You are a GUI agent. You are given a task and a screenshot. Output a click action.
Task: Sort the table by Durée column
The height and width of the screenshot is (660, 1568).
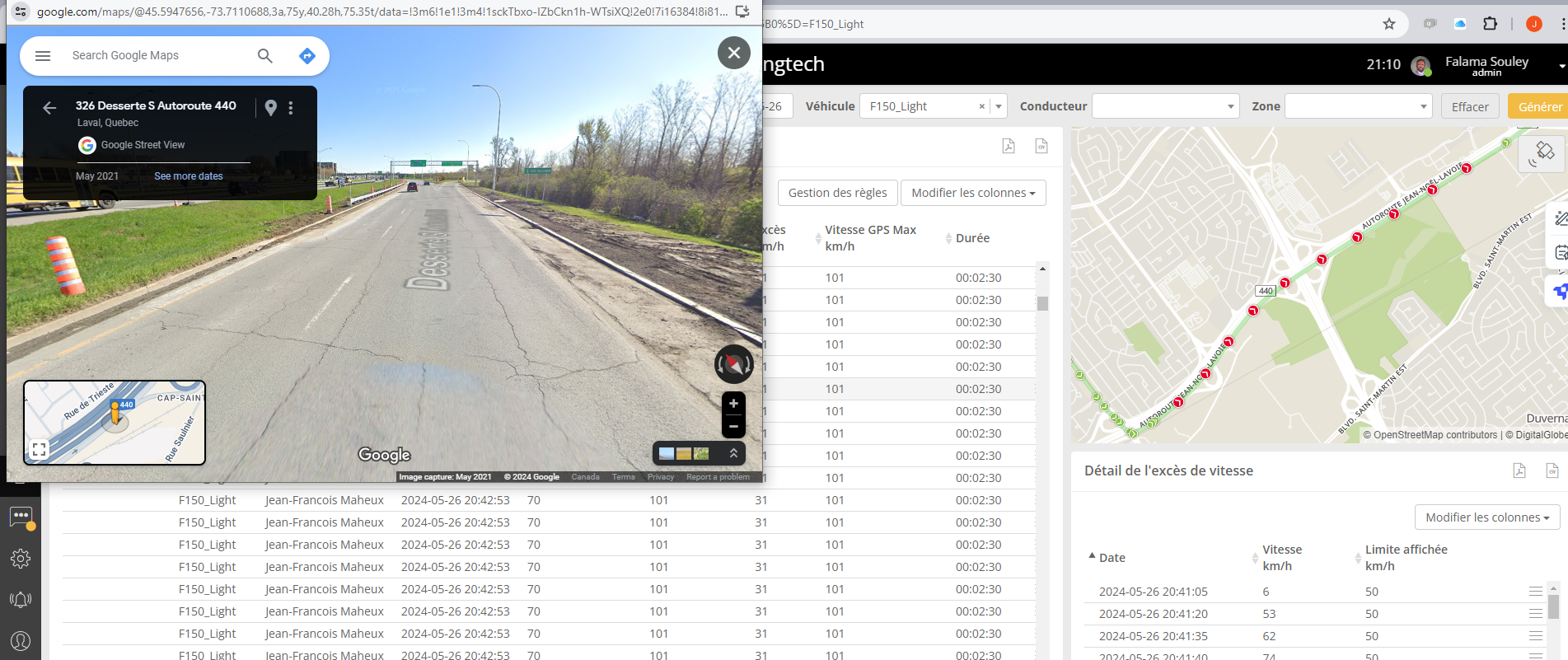972,238
